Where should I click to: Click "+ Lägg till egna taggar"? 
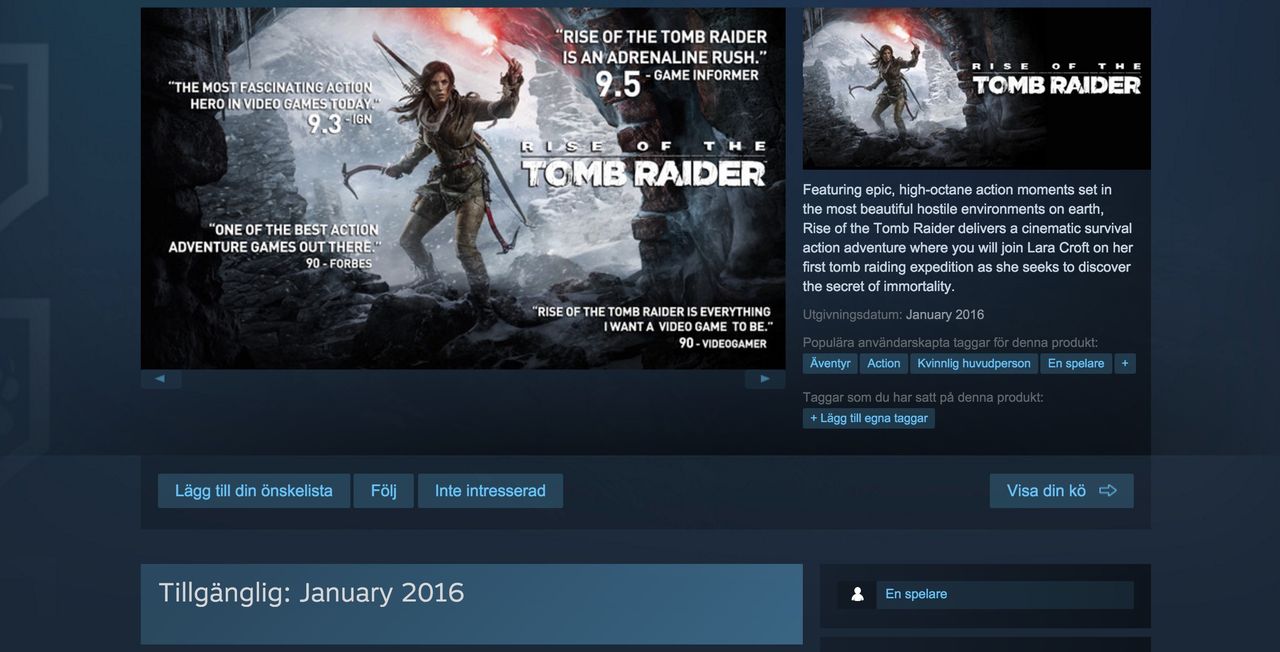pyautogui.click(x=868, y=418)
